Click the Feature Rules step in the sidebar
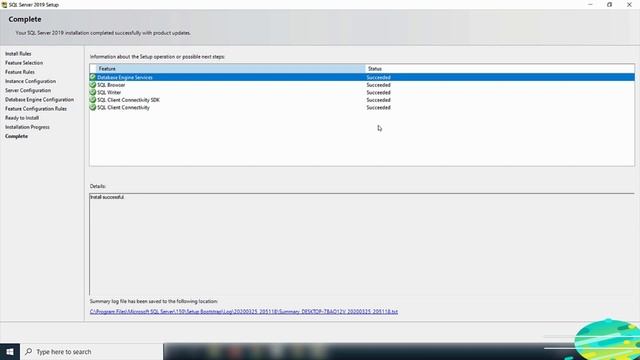This screenshot has width=640, height=360. [x=20, y=72]
